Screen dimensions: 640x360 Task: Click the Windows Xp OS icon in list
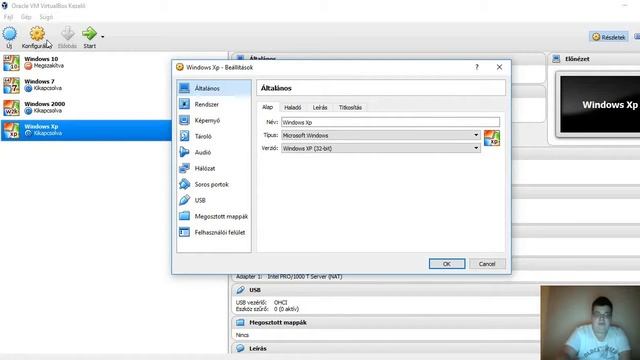tap(11, 130)
